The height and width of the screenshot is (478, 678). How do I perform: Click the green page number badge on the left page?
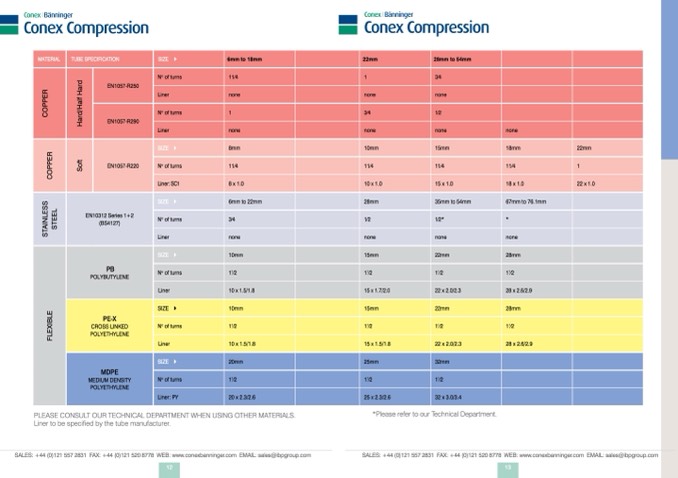(170, 466)
